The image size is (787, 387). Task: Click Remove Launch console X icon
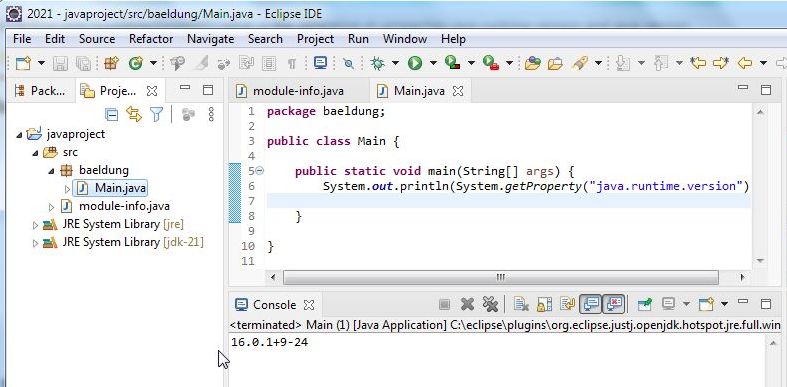pyautogui.click(x=467, y=304)
